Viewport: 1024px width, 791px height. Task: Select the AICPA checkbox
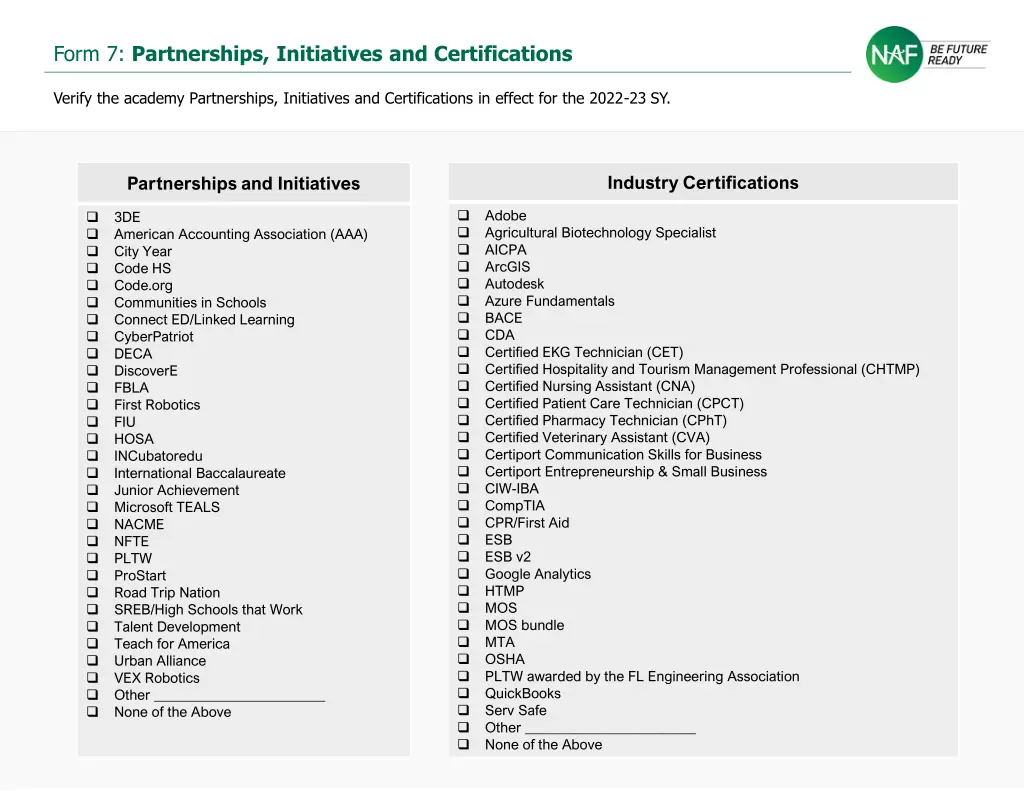pyautogui.click(x=463, y=249)
